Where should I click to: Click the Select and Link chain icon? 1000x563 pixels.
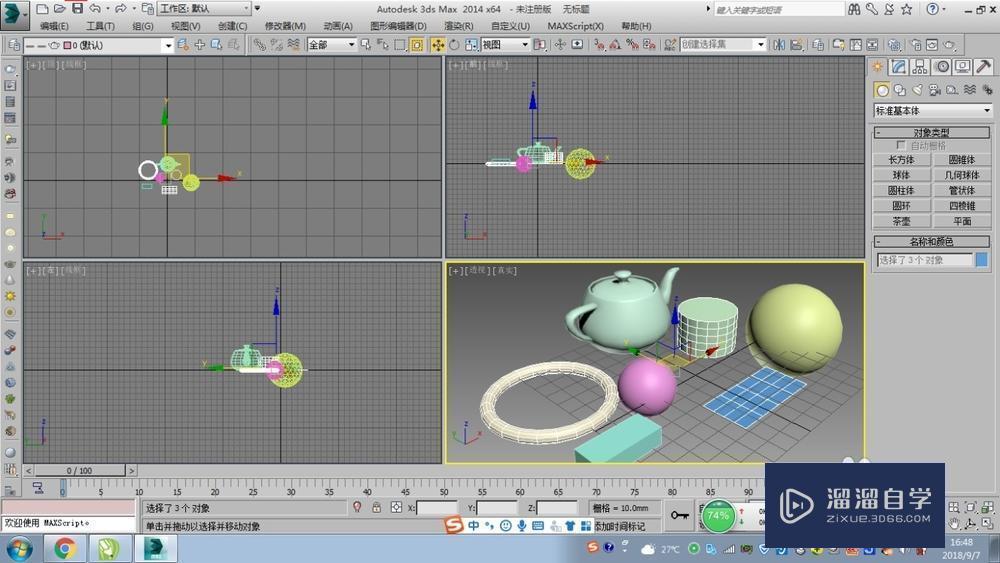point(259,45)
